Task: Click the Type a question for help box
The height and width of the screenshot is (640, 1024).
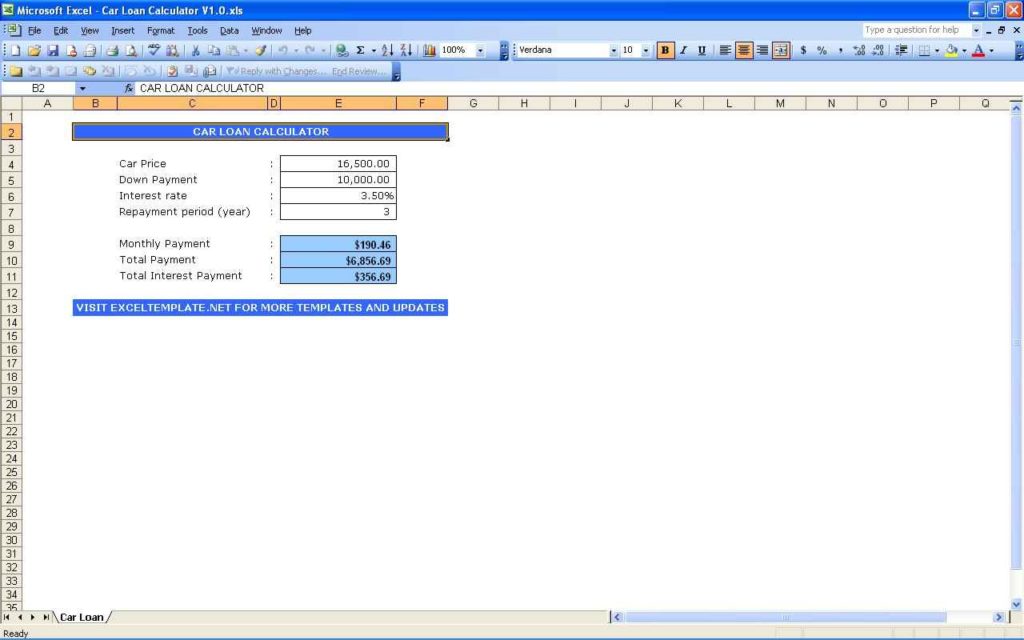Action: point(916,30)
